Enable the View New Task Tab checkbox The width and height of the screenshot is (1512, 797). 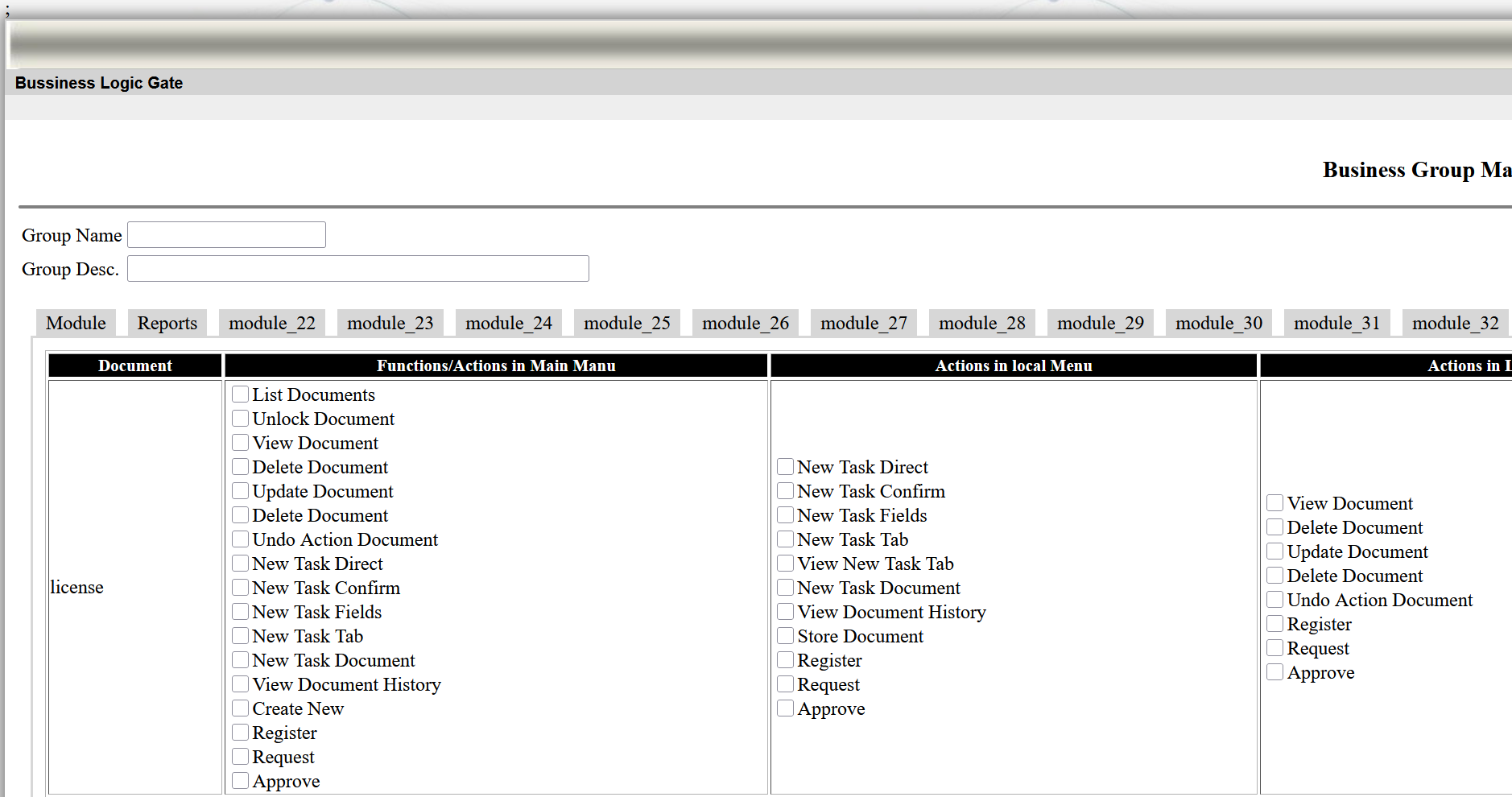785,564
